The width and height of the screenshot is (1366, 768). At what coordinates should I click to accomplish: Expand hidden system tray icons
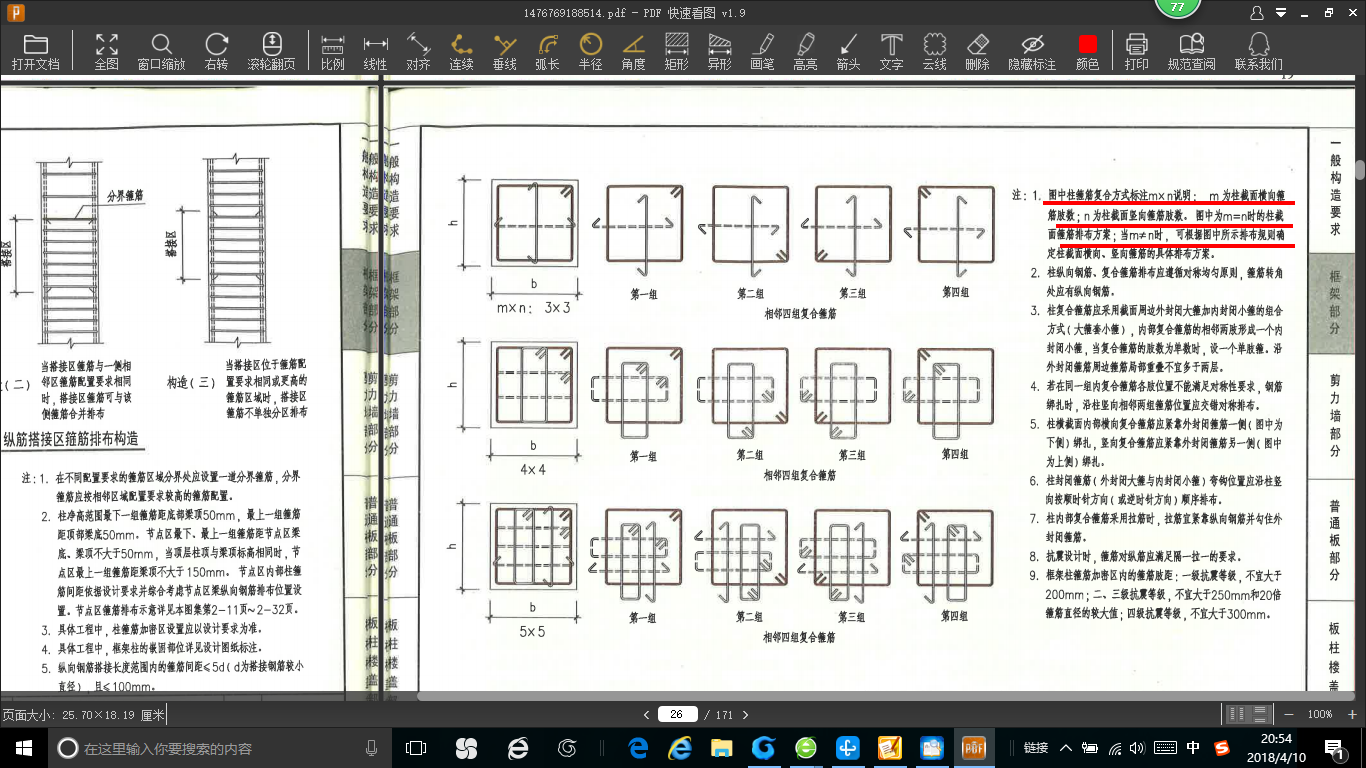point(1066,747)
